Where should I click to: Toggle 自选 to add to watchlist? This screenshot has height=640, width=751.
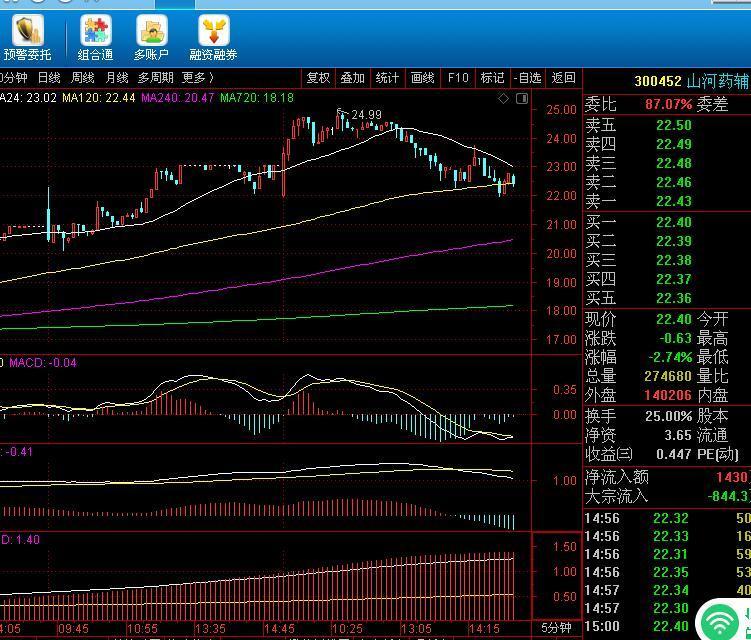point(527,78)
